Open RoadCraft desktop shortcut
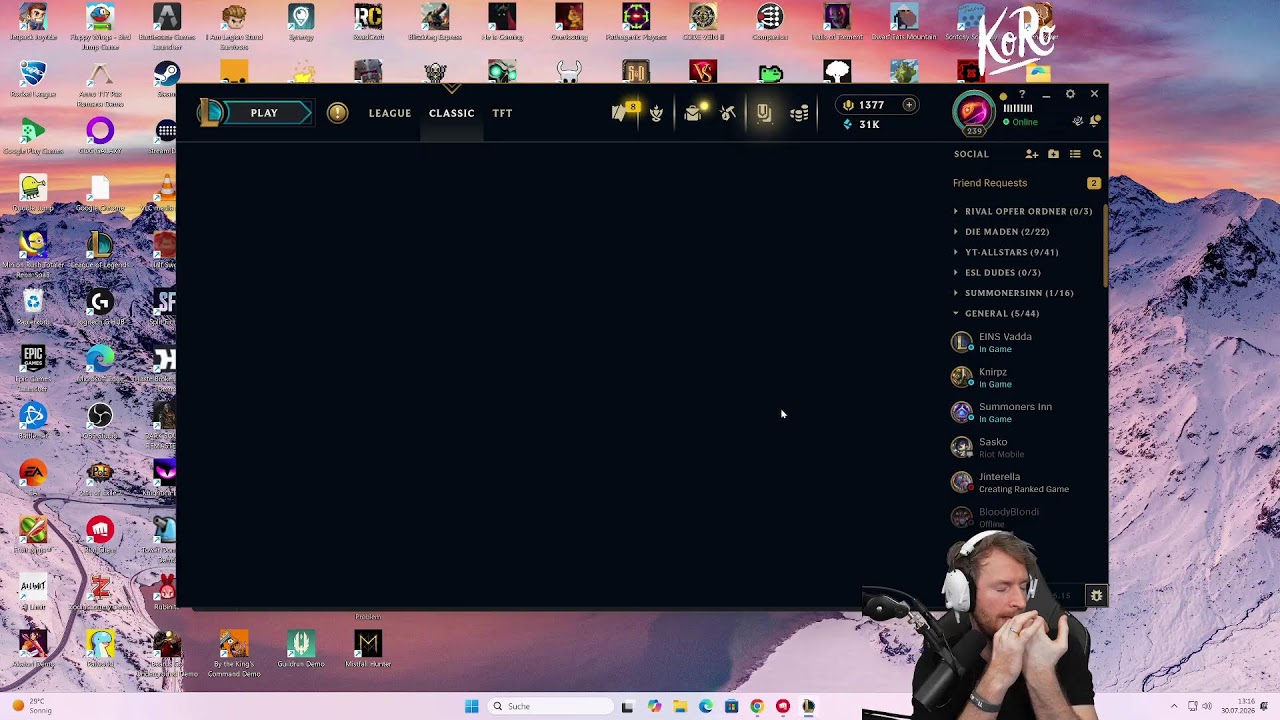The image size is (1280, 720). click(x=368, y=22)
